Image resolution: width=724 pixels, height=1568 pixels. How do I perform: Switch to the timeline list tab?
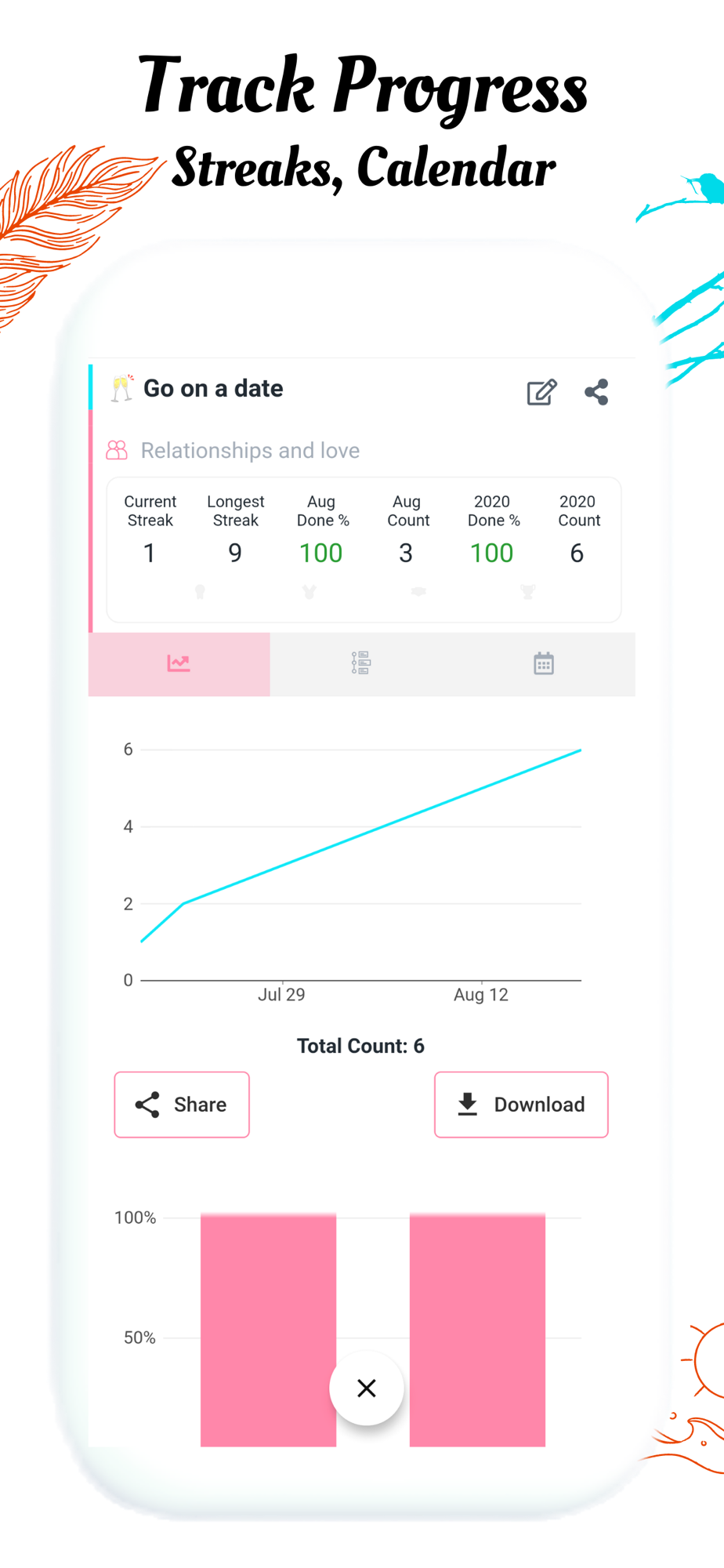tap(360, 664)
